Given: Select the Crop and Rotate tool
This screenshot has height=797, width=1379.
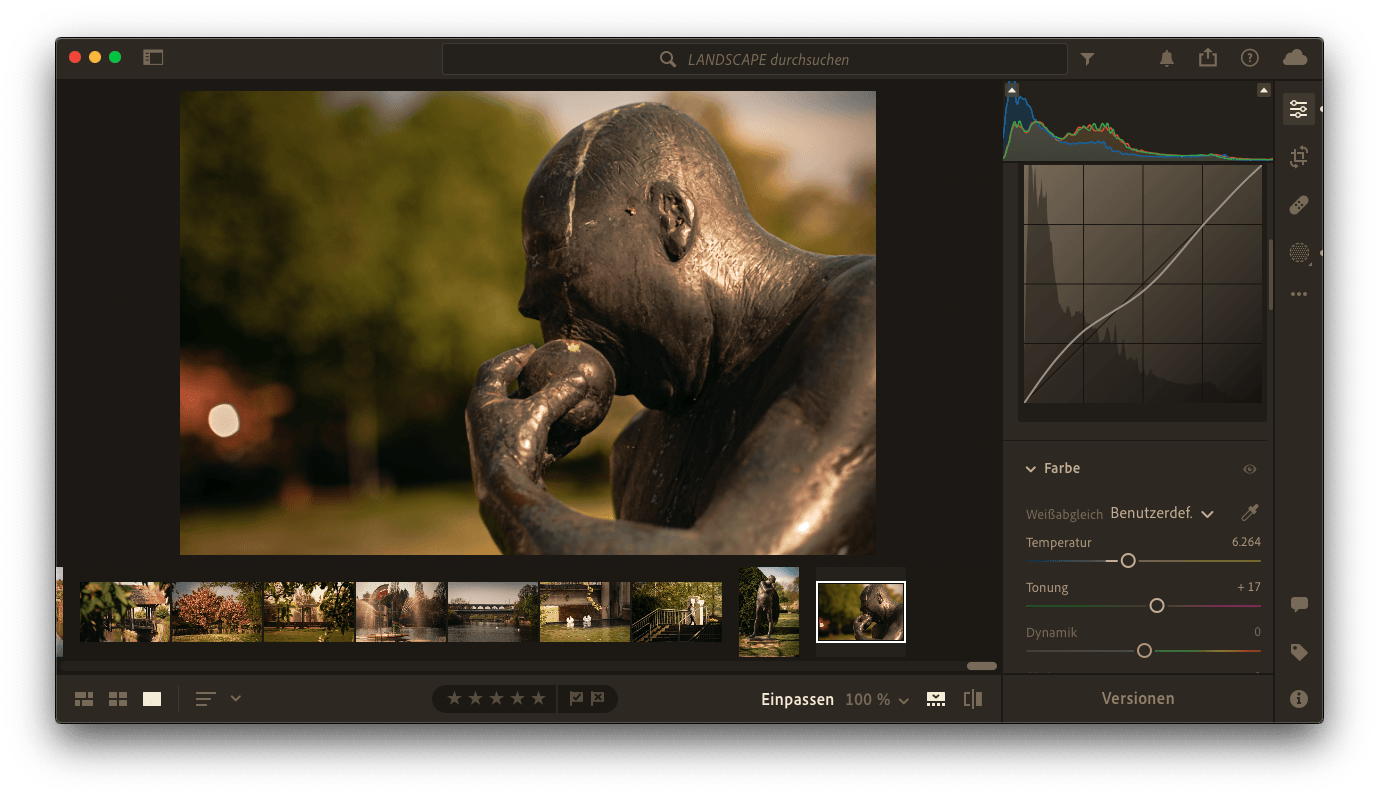Looking at the screenshot, I should (1298, 157).
